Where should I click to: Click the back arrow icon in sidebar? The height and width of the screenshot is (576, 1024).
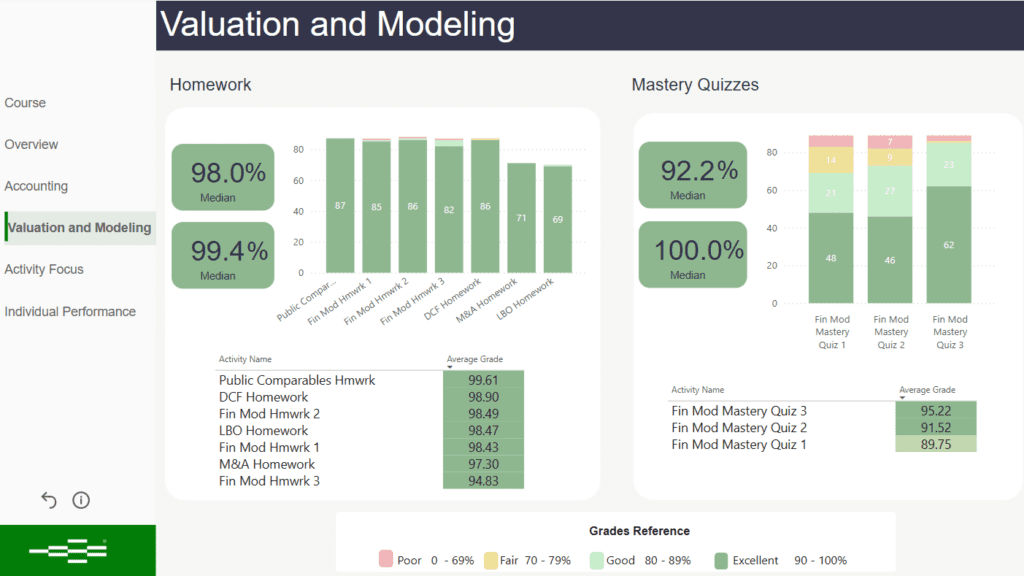pyautogui.click(x=48, y=500)
